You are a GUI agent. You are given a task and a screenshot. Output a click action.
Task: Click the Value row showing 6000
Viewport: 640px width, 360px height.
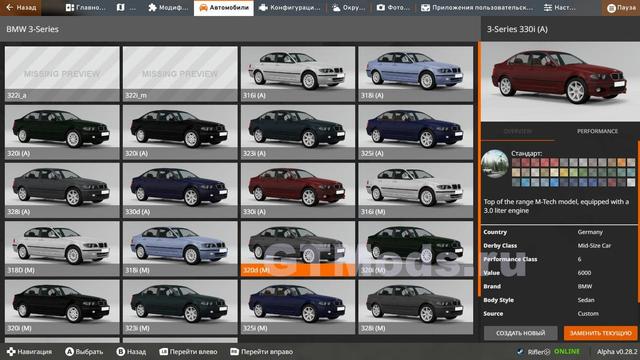(559, 273)
